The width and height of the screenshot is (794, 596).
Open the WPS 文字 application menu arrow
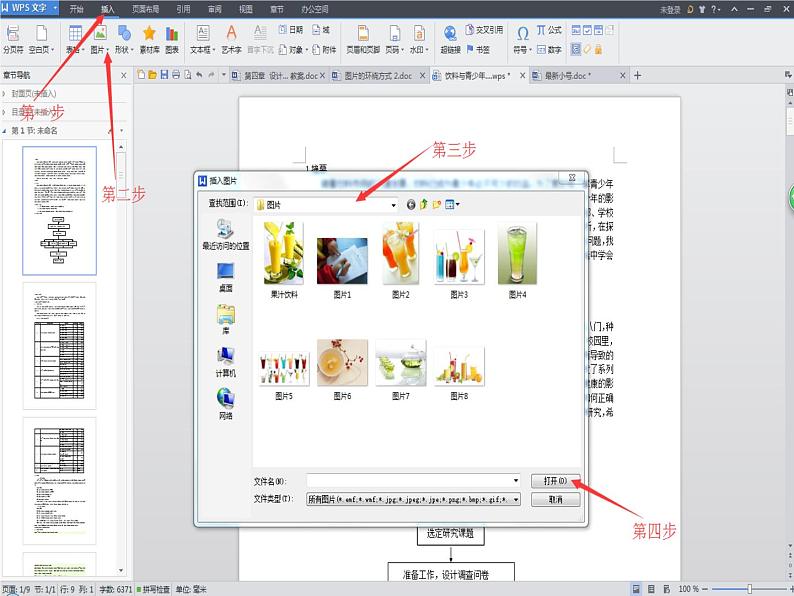coord(55,8)
